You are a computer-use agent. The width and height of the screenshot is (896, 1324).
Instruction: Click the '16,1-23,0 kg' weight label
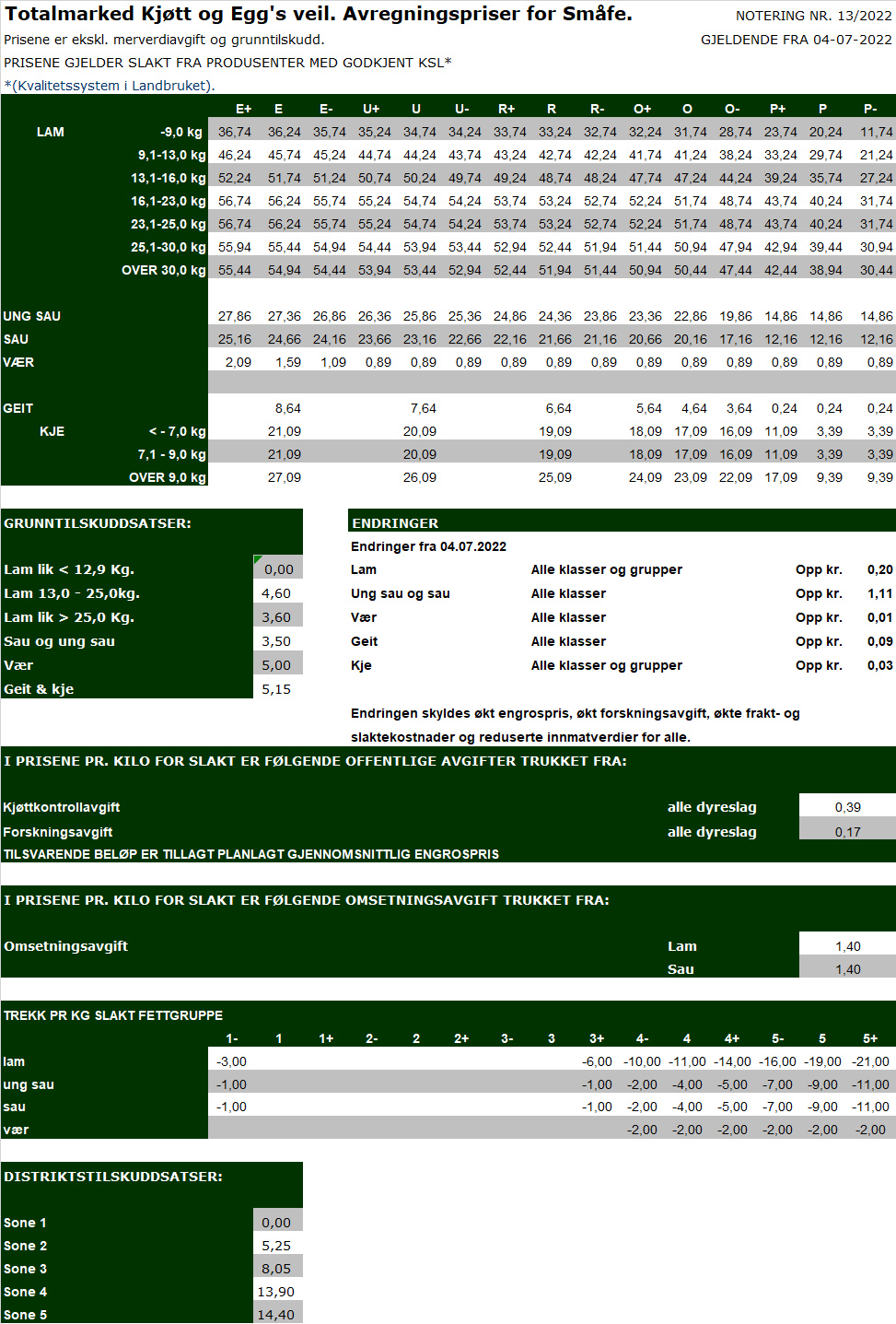tap(168, 201)
